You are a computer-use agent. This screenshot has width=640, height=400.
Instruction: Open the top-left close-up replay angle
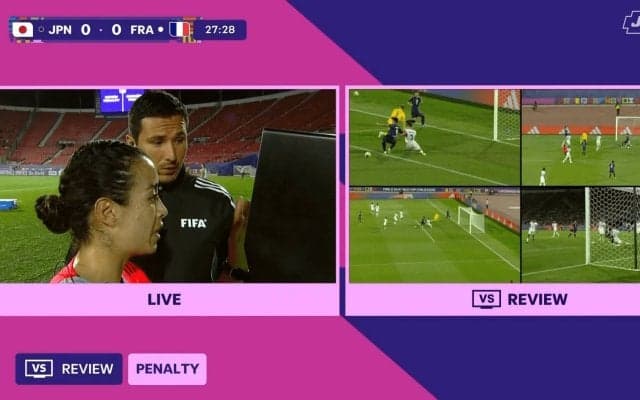435,138
